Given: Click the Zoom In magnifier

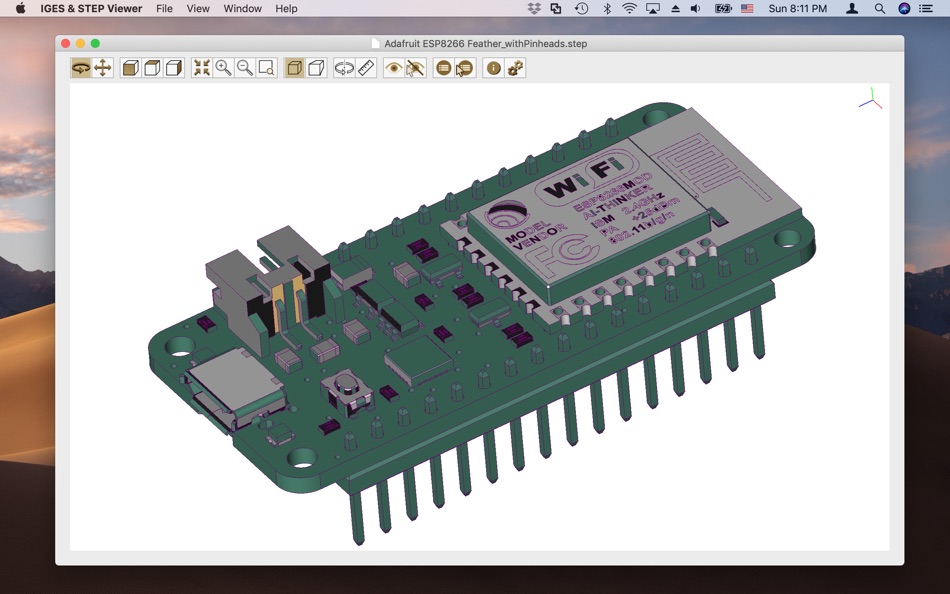Looking at the screenshot, I should pos(224,68).
